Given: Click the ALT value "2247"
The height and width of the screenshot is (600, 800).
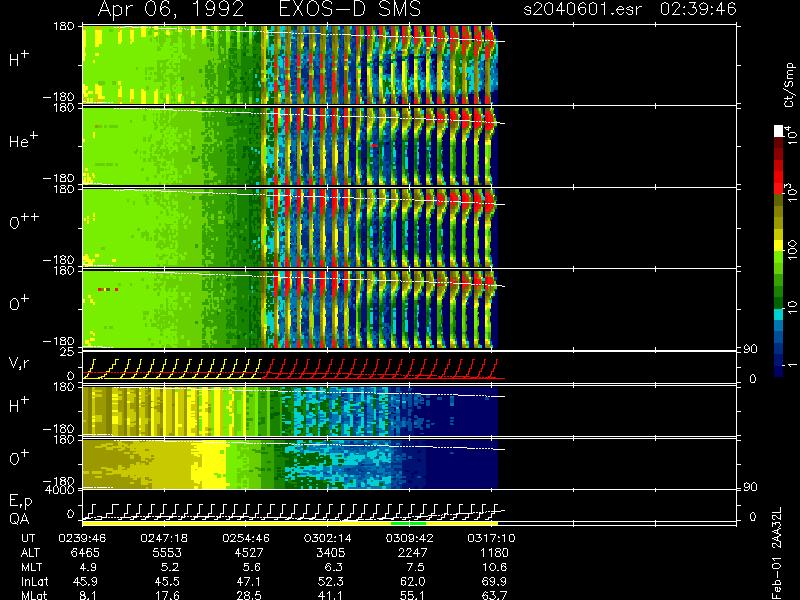Looking at the screenshot, I should (x=412, y=553).
